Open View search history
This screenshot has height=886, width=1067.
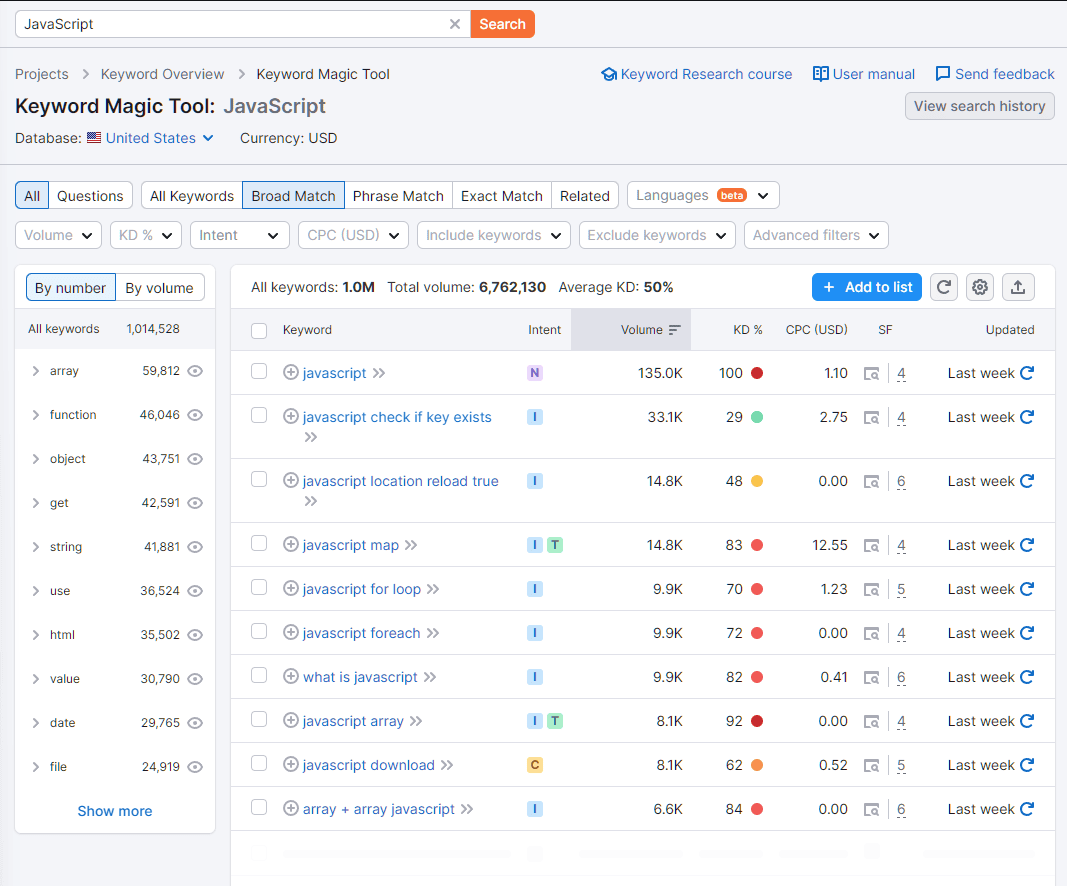pyautogui.click(x=979, y=106)
